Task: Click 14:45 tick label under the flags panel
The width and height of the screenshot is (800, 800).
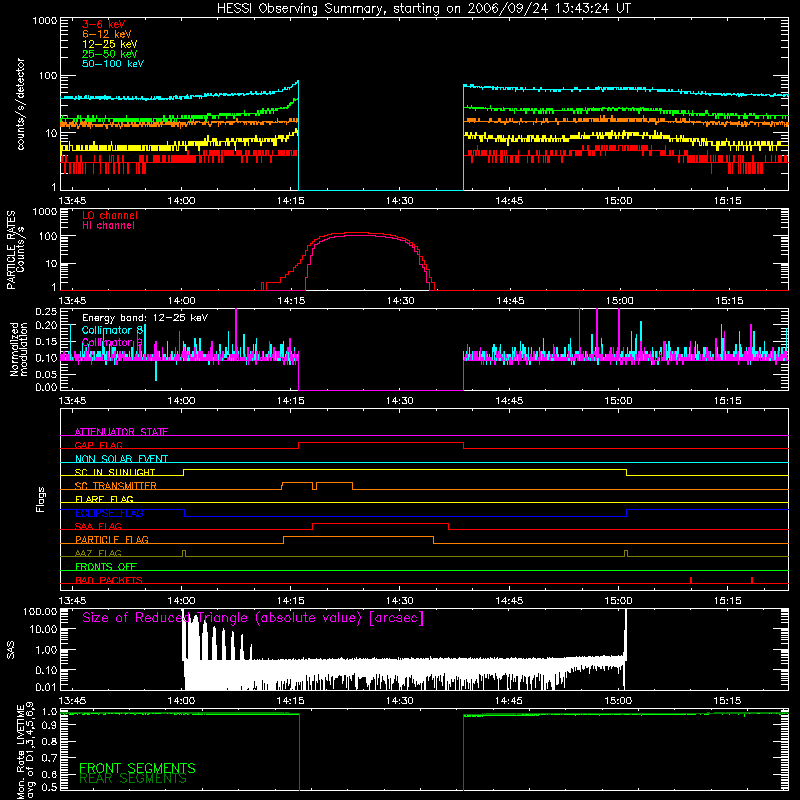Action: [x=509, y=601]
